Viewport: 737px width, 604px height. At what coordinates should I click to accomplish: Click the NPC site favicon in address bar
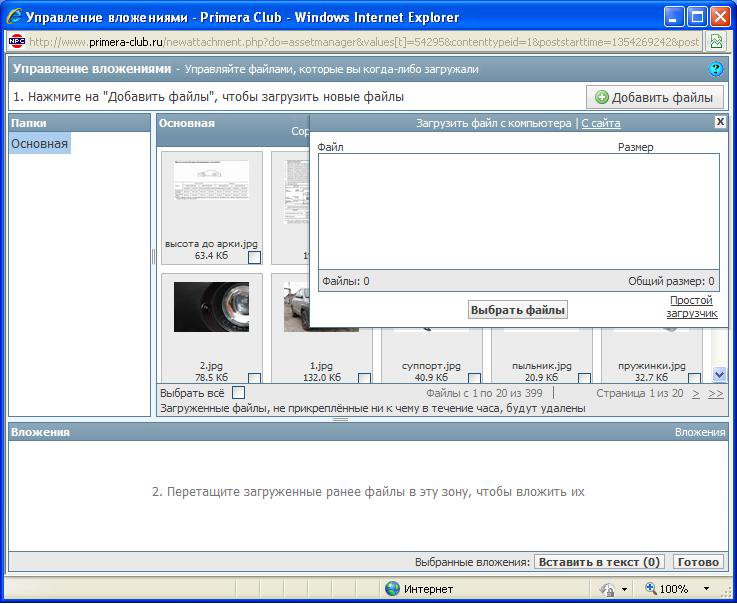coord(17,42)
